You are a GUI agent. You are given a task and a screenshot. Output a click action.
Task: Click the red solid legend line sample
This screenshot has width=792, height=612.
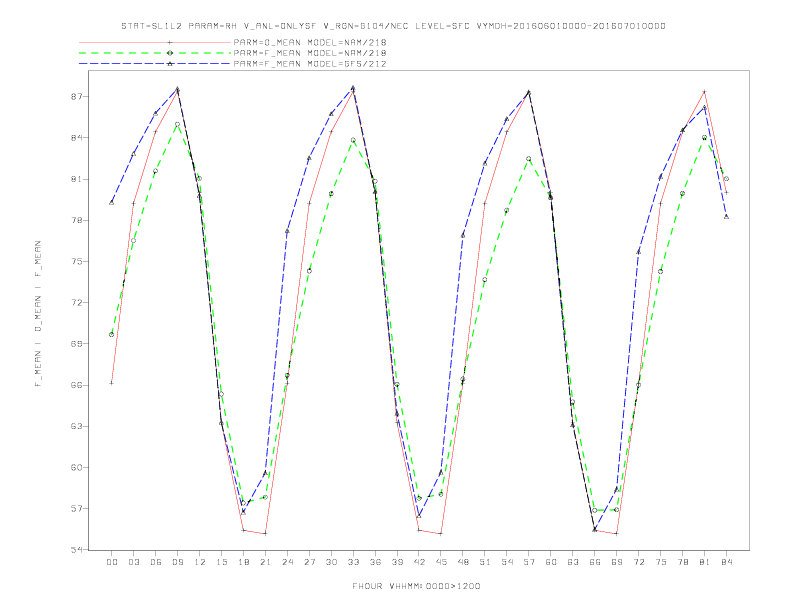tap(155, 42)
